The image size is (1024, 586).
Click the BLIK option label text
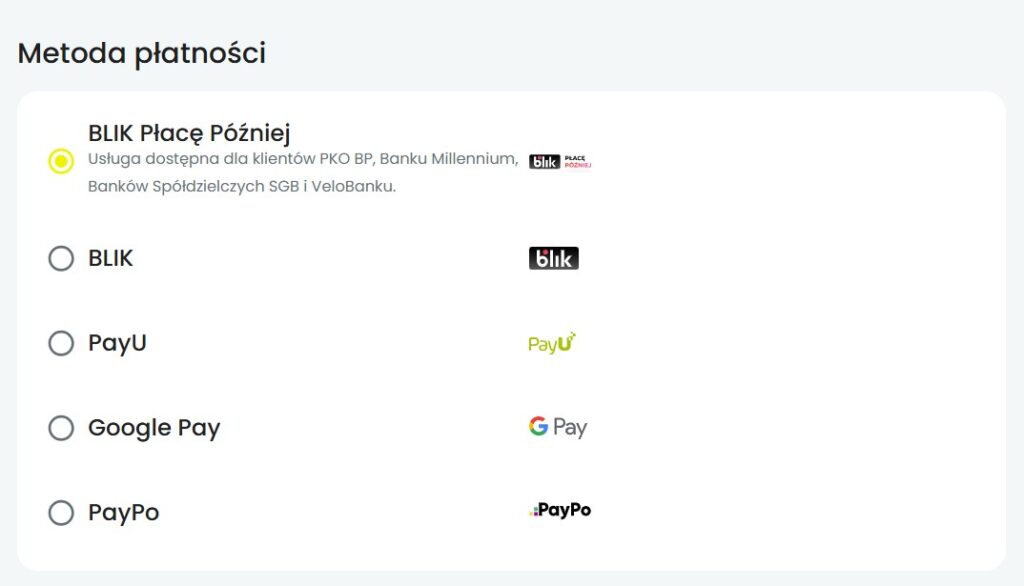click(x=110, y=258)
